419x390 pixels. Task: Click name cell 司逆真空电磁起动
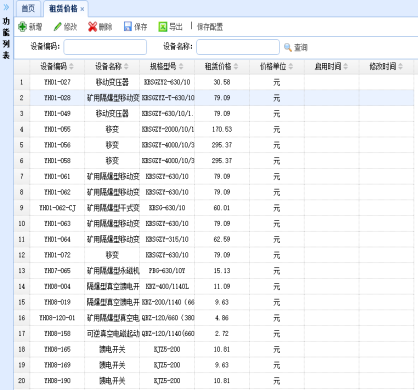(x=113, y=333)
